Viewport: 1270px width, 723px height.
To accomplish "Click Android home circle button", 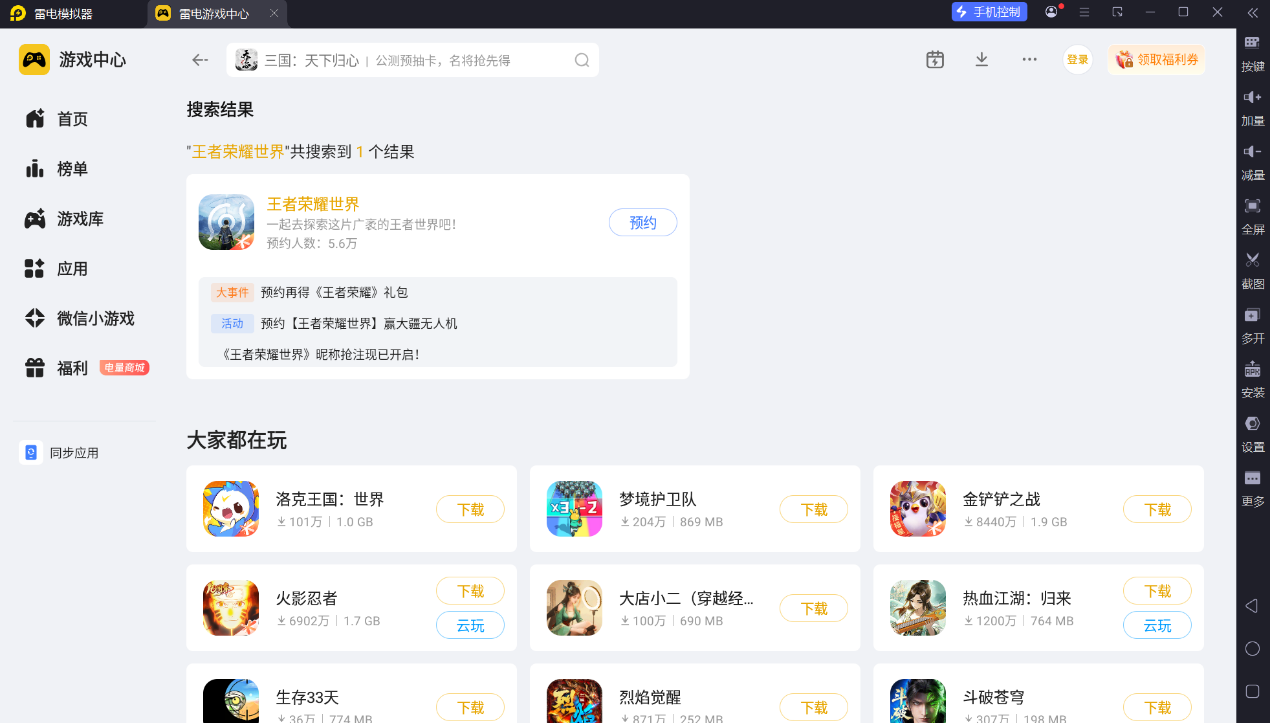I will point(1252,649).
